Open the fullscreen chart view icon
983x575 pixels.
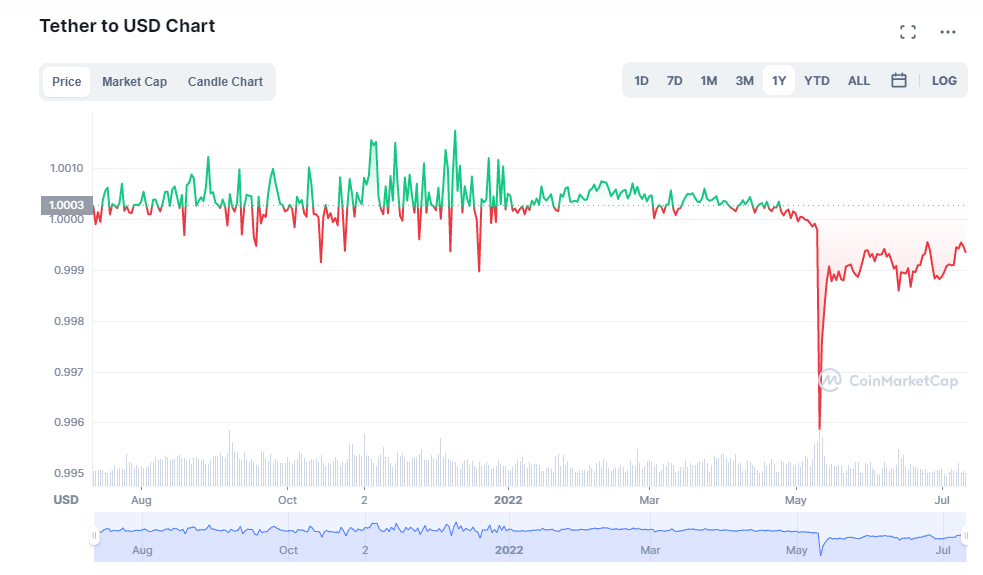(908, 32)
